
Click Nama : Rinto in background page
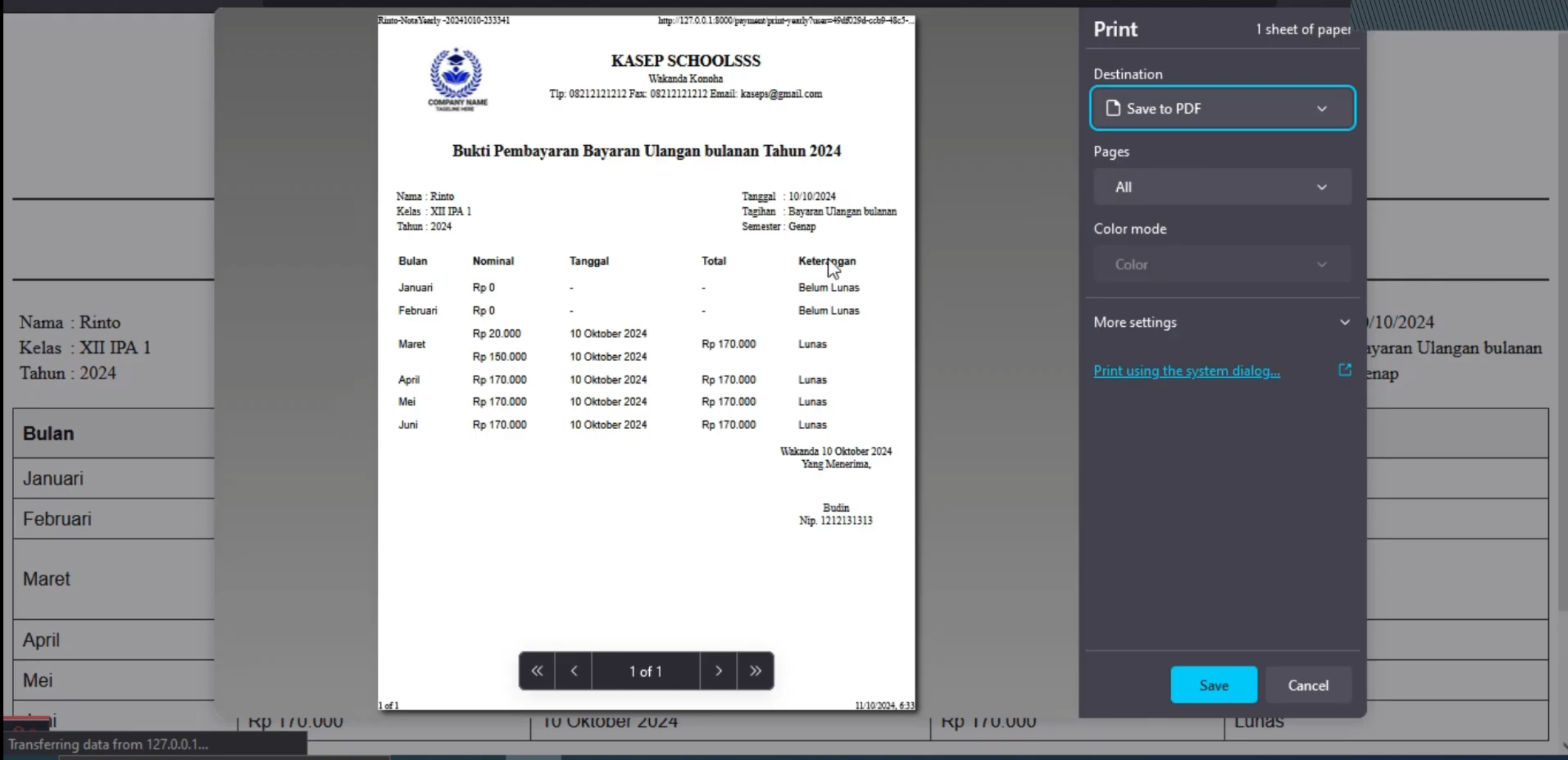[69, 322]
